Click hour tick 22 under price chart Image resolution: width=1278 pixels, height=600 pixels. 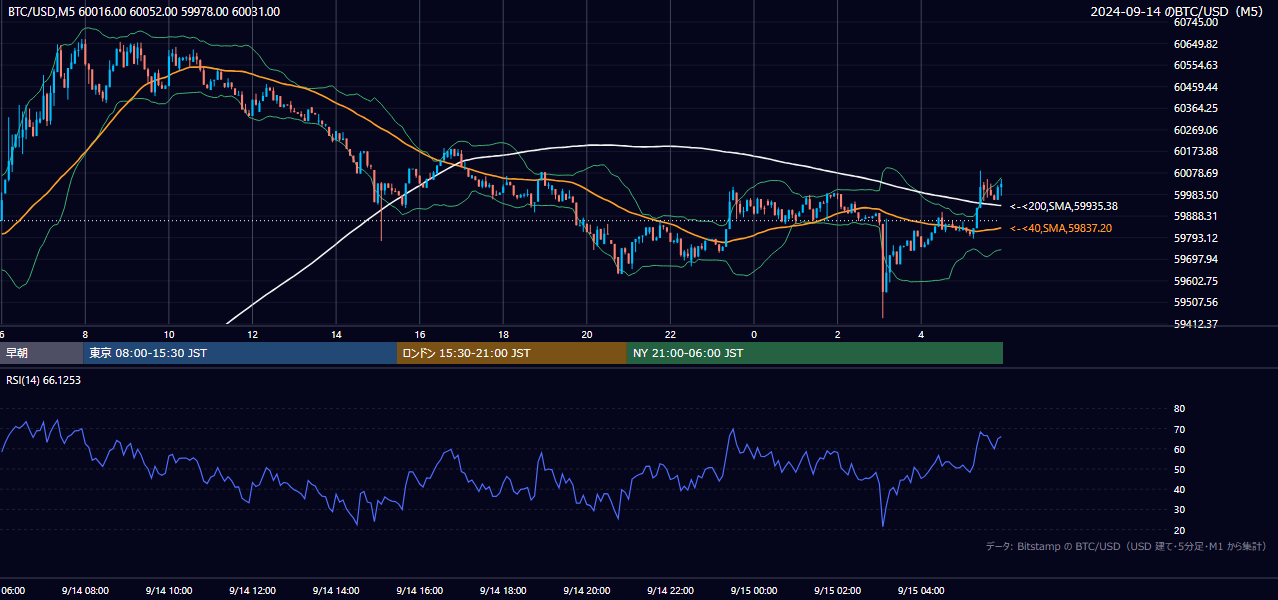point(671,335)
